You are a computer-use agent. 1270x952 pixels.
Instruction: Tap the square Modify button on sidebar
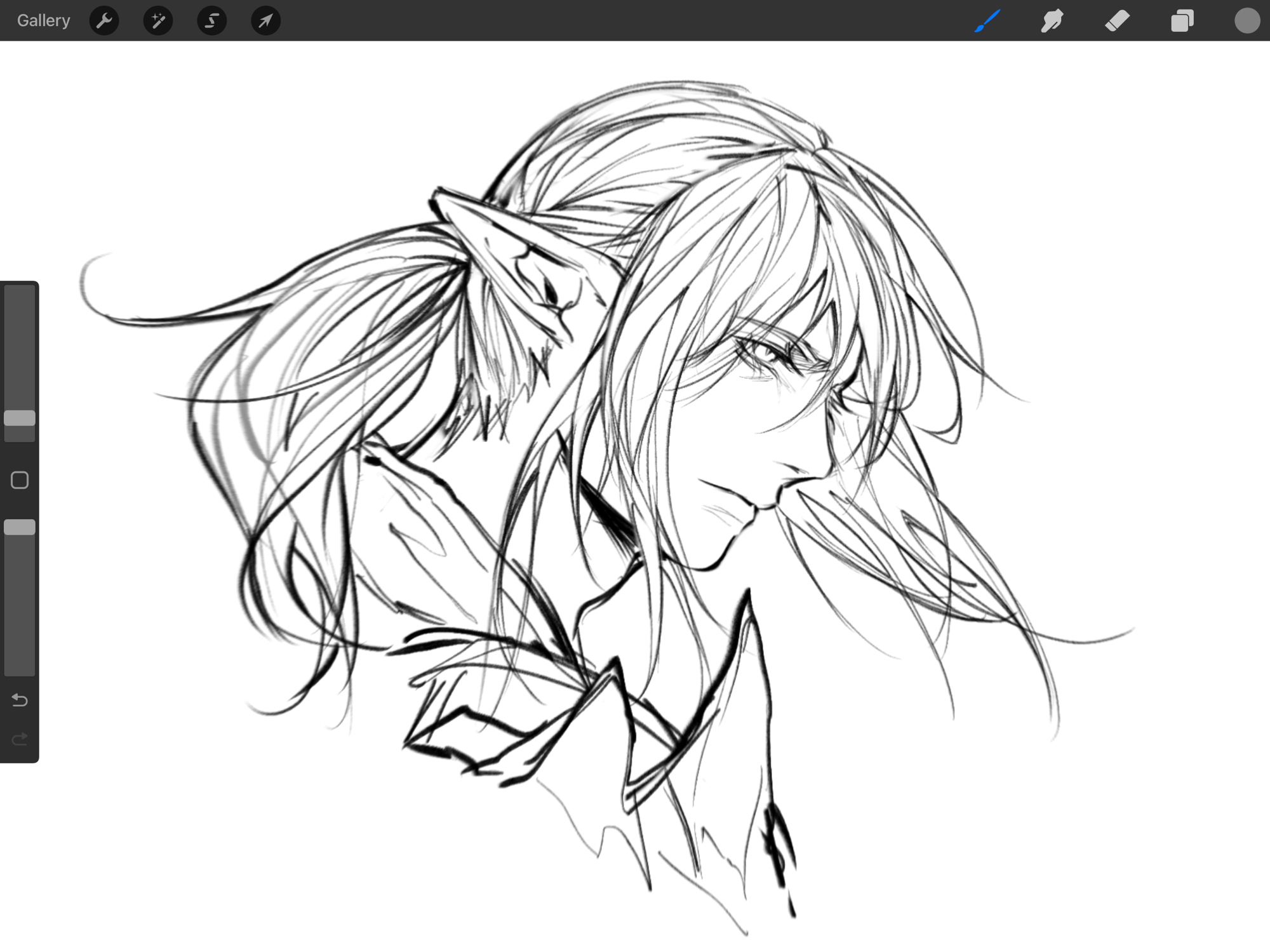pyautogui.click(x=20, y=480)
